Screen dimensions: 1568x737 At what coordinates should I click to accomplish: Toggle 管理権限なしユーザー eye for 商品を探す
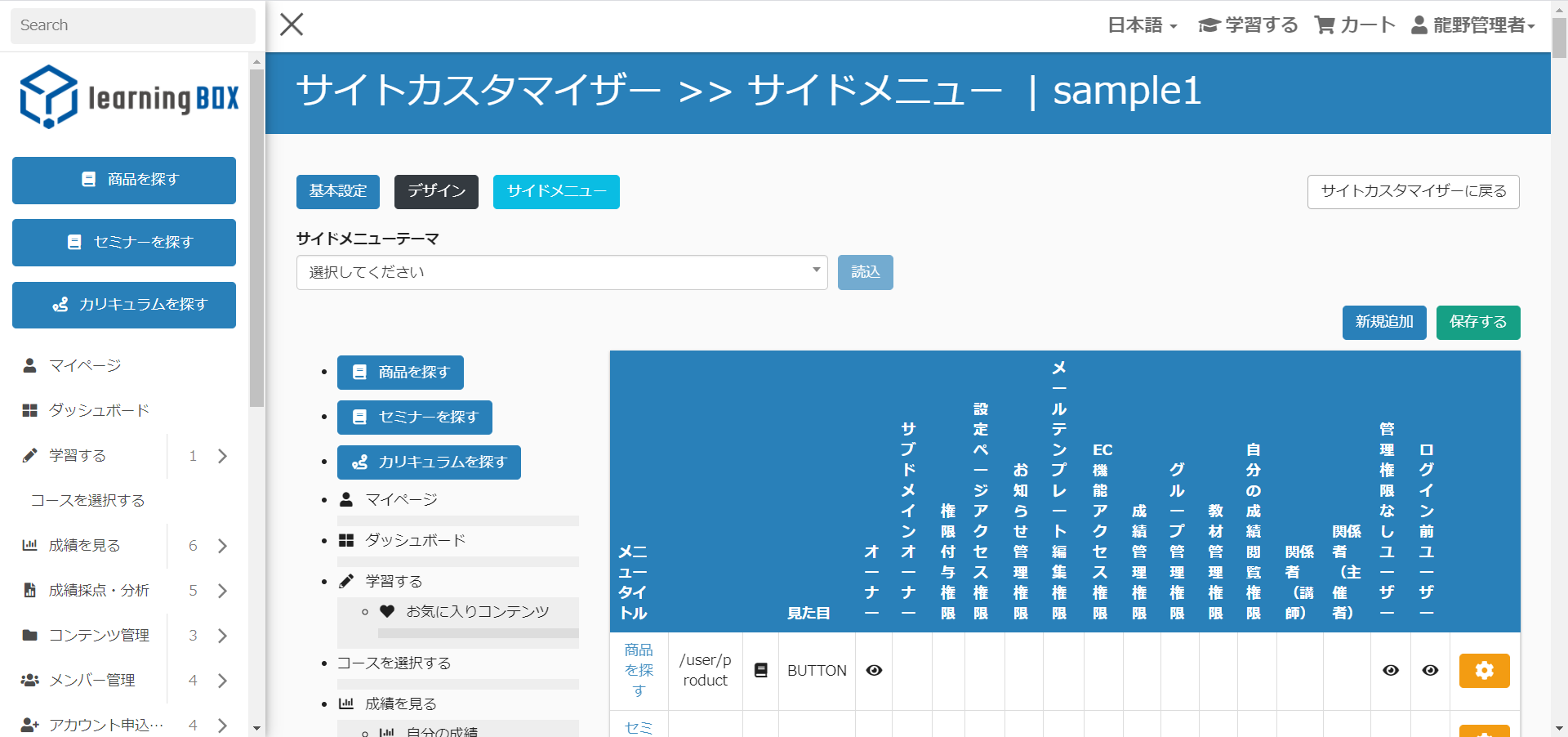click(x=1390, y=671)
